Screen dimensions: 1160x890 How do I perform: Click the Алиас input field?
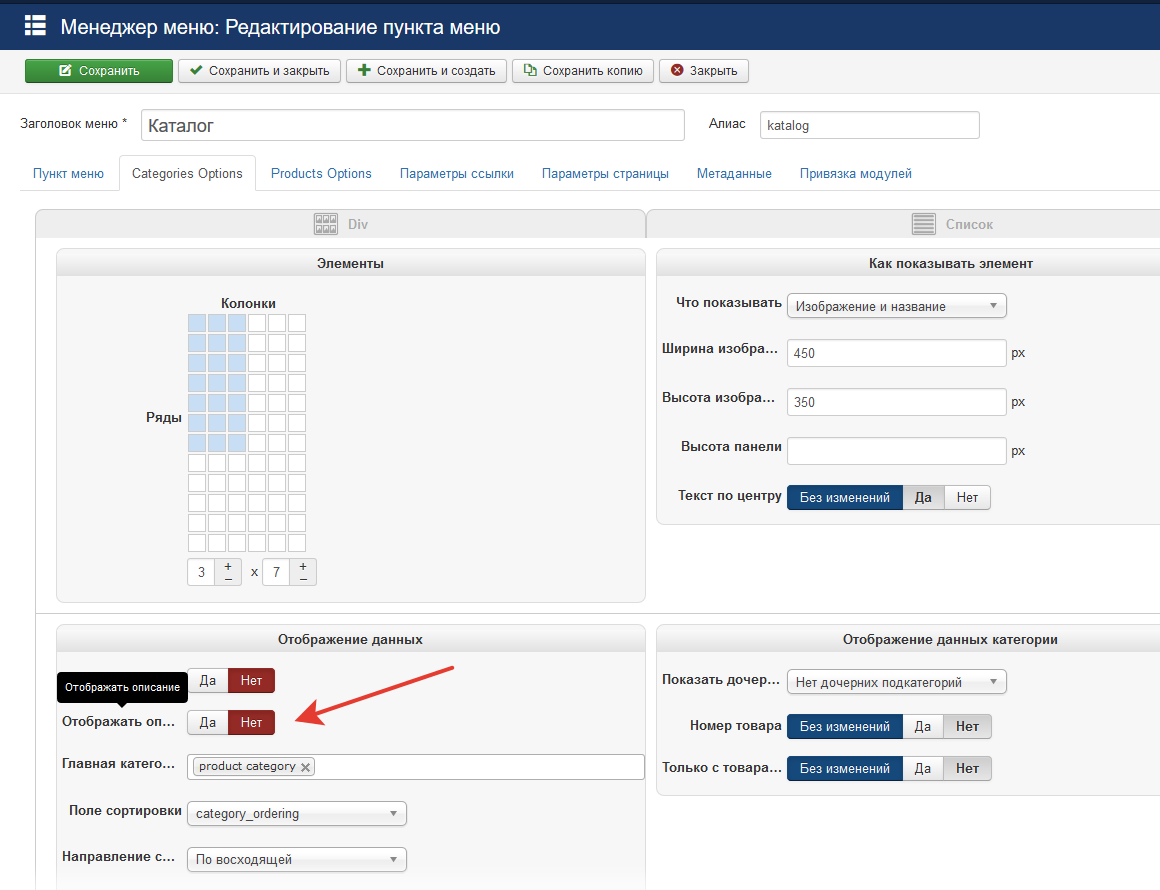pyautogui.click(x=869, y=126)
